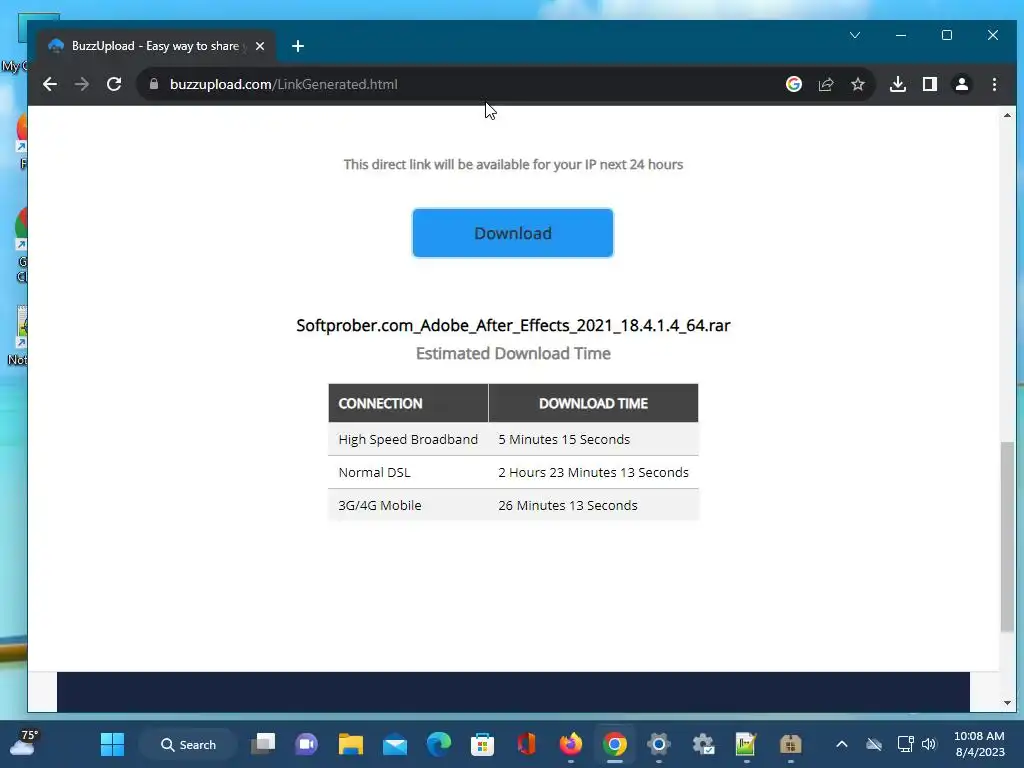Open network display tray icon

[x=905, y=744]
